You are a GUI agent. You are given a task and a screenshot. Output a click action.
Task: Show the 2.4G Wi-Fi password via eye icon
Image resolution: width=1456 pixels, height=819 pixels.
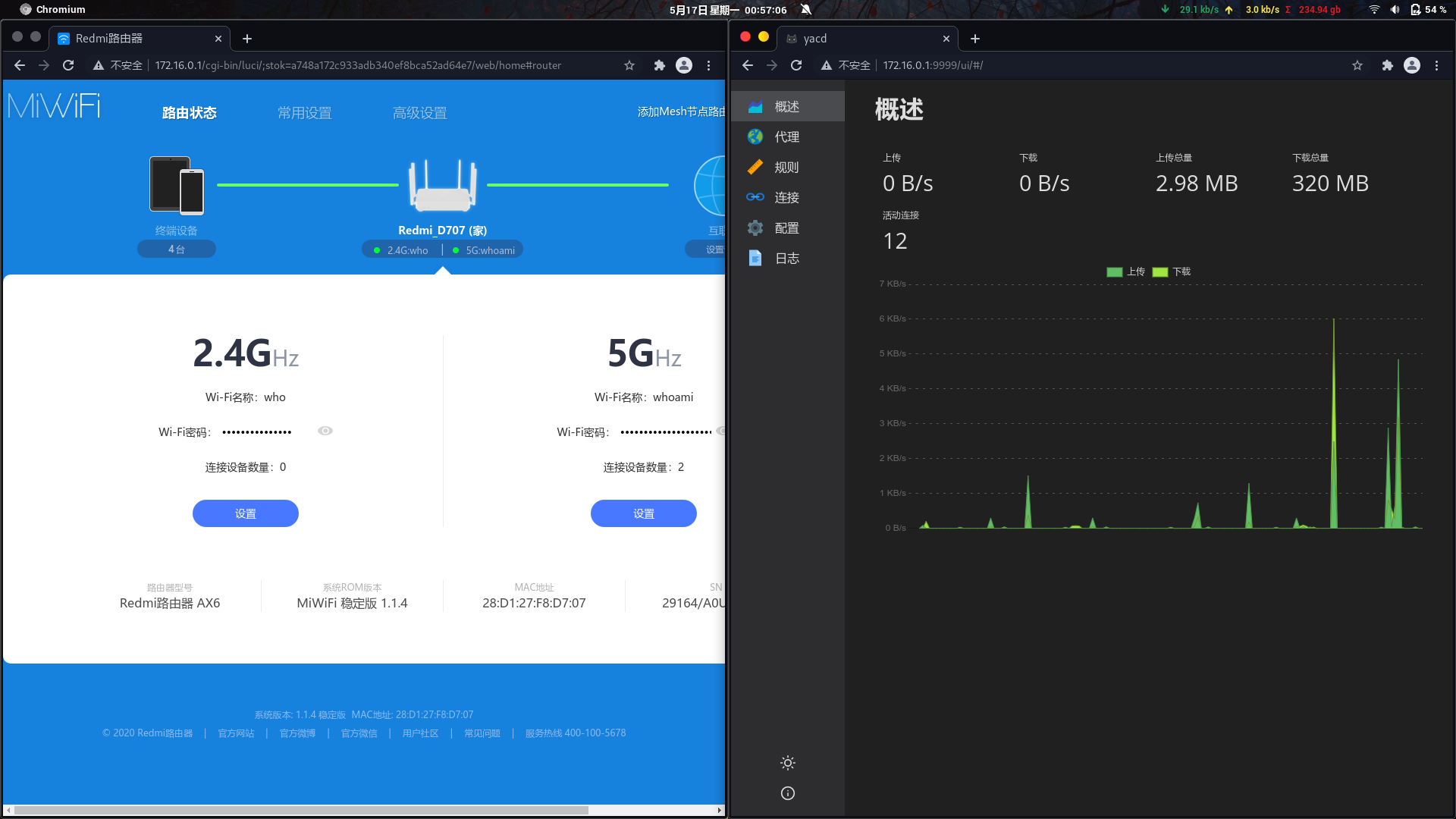[x=325, y=431]
